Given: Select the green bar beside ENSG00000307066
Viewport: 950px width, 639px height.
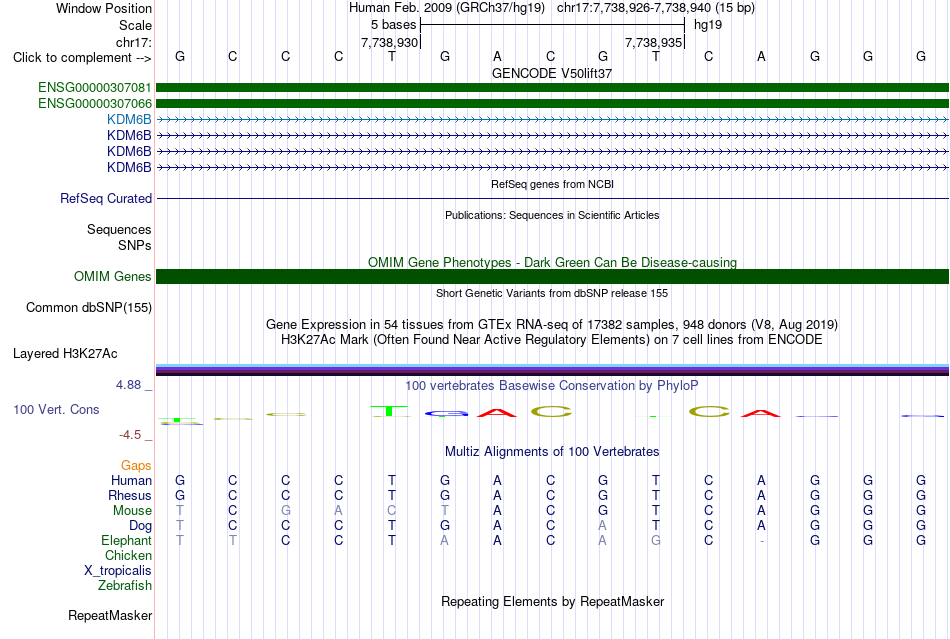Looking at the screenshot, I should tap(553, 104).
